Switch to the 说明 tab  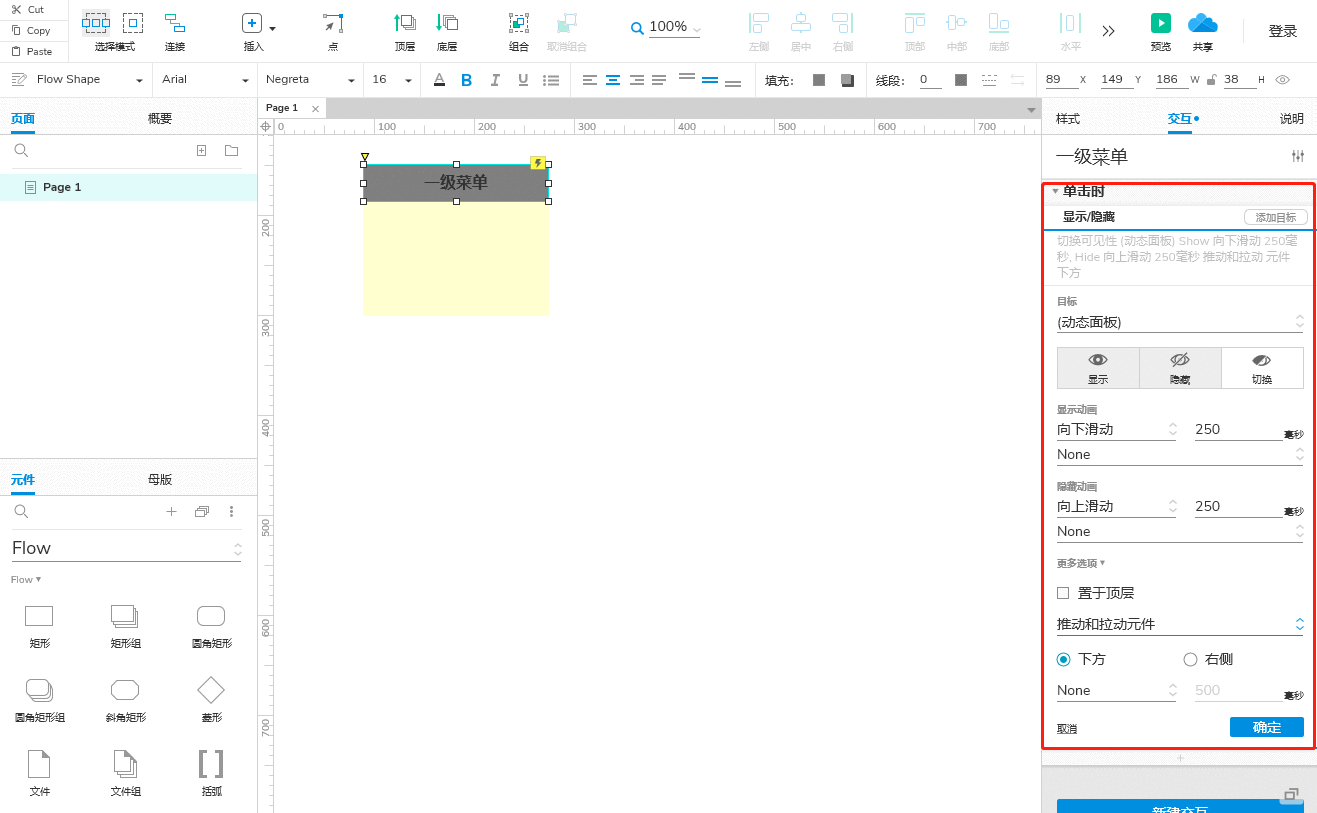1292,119
